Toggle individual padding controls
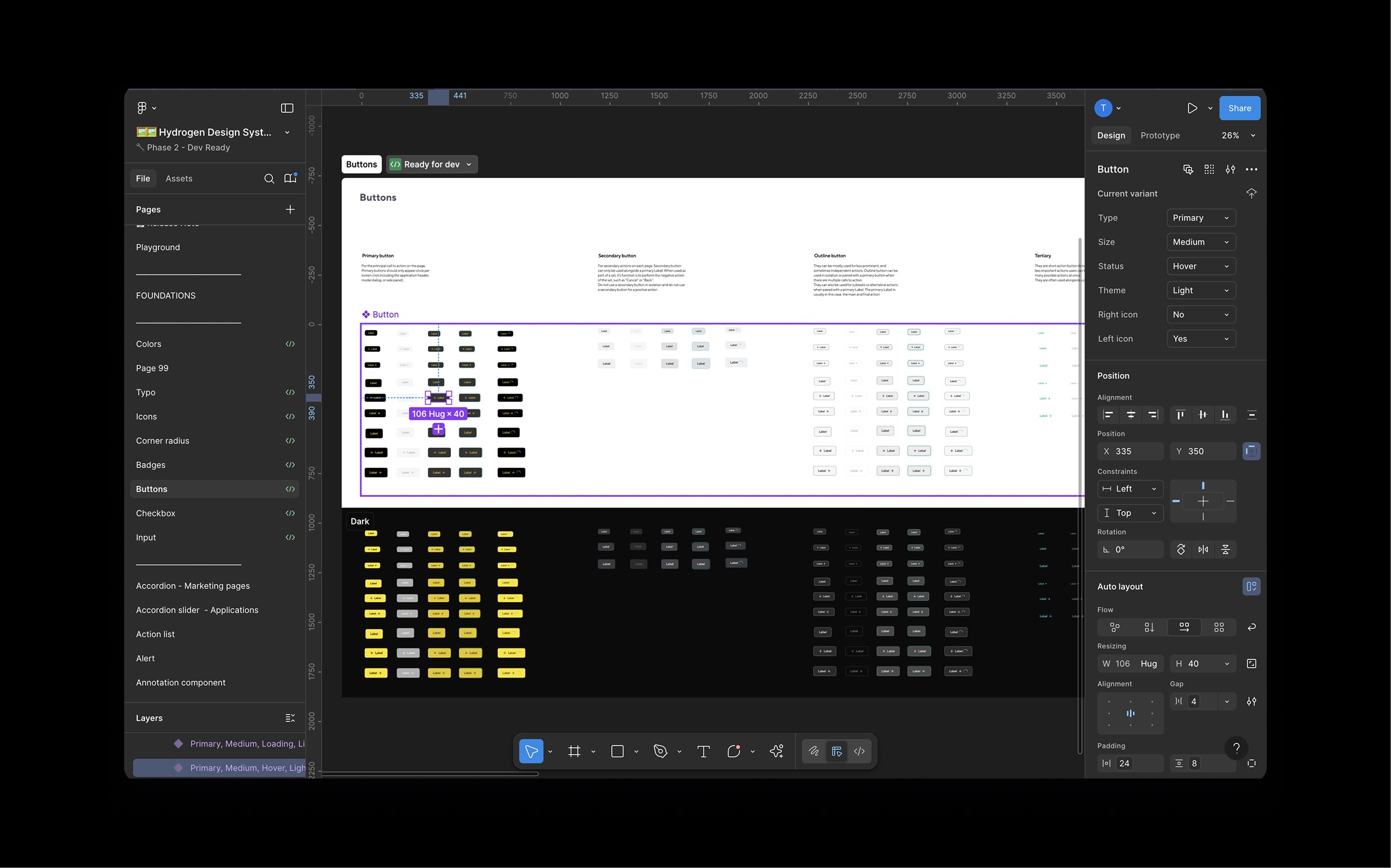Screen dimensions: 1391x868 point(1252,763)
